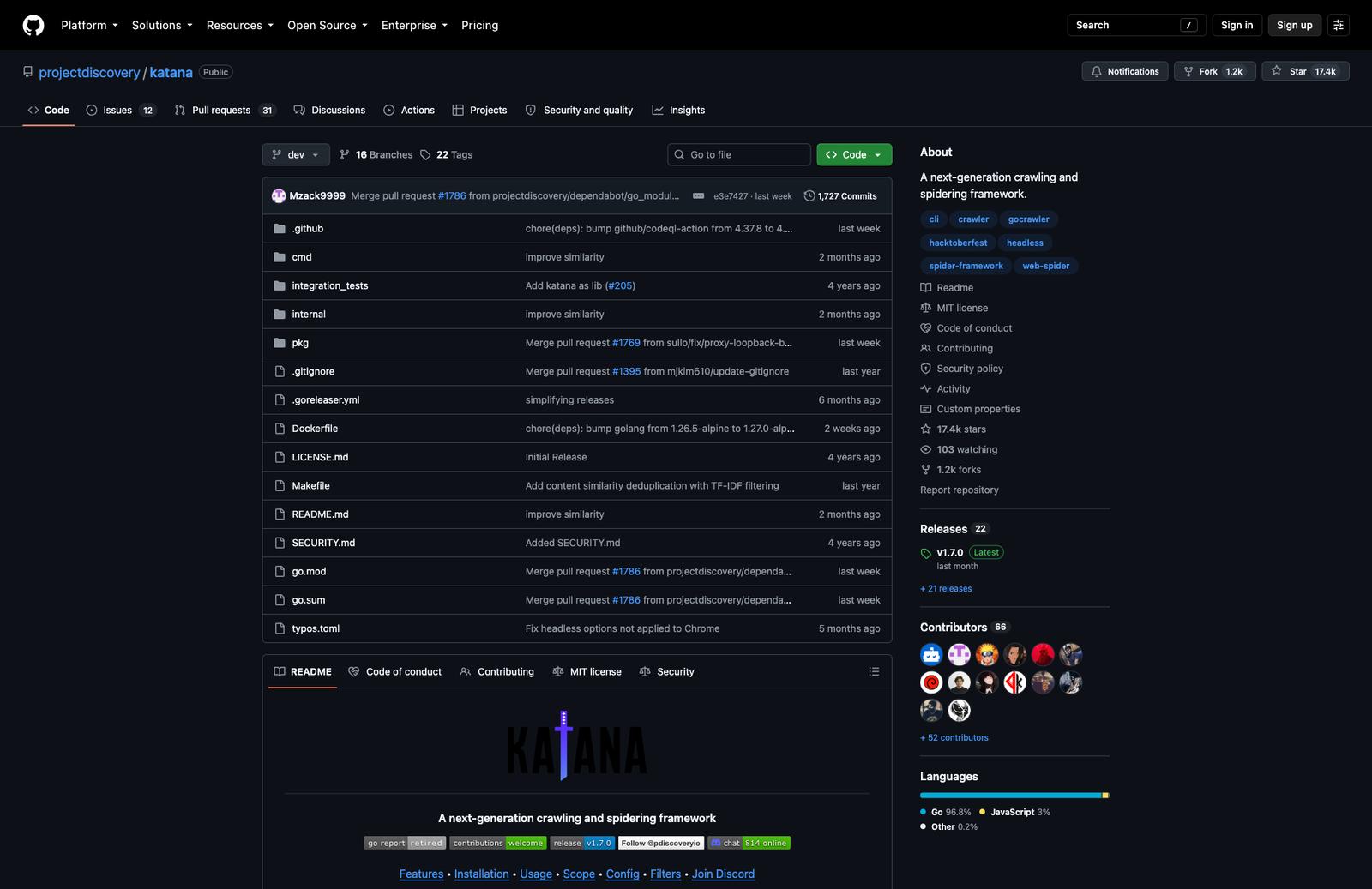Viewport: 1372px width, 889px height.
Task: Click the tags icon showing 22 Tags
Action: click(x=425, y=154)
